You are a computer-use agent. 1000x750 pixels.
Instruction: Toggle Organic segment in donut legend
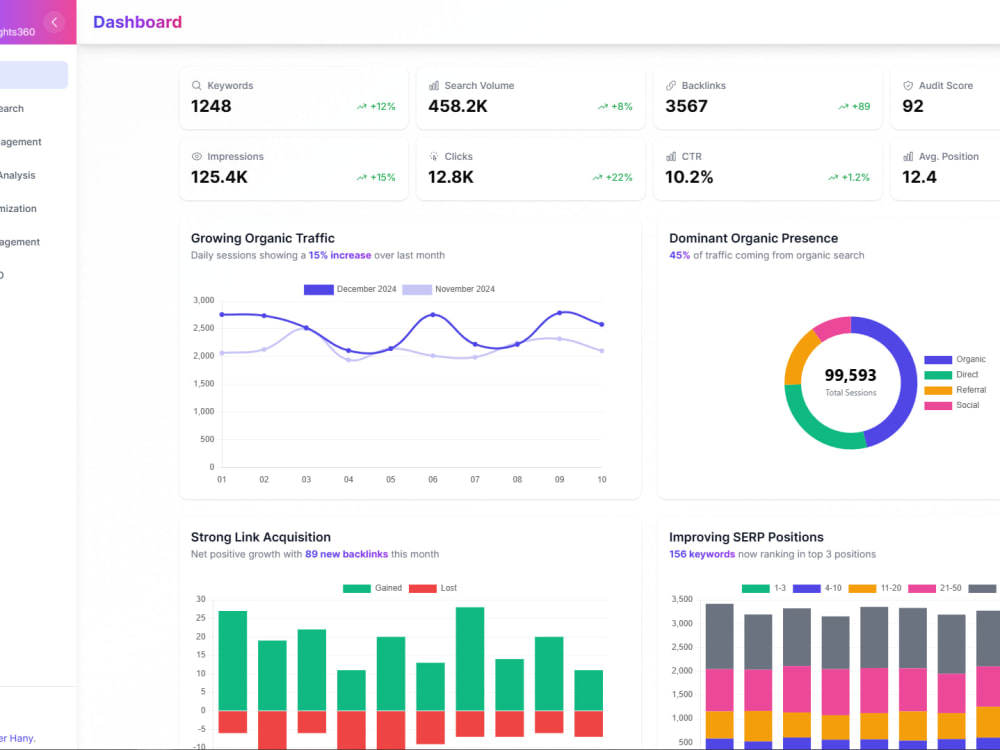tap(955, 359)
